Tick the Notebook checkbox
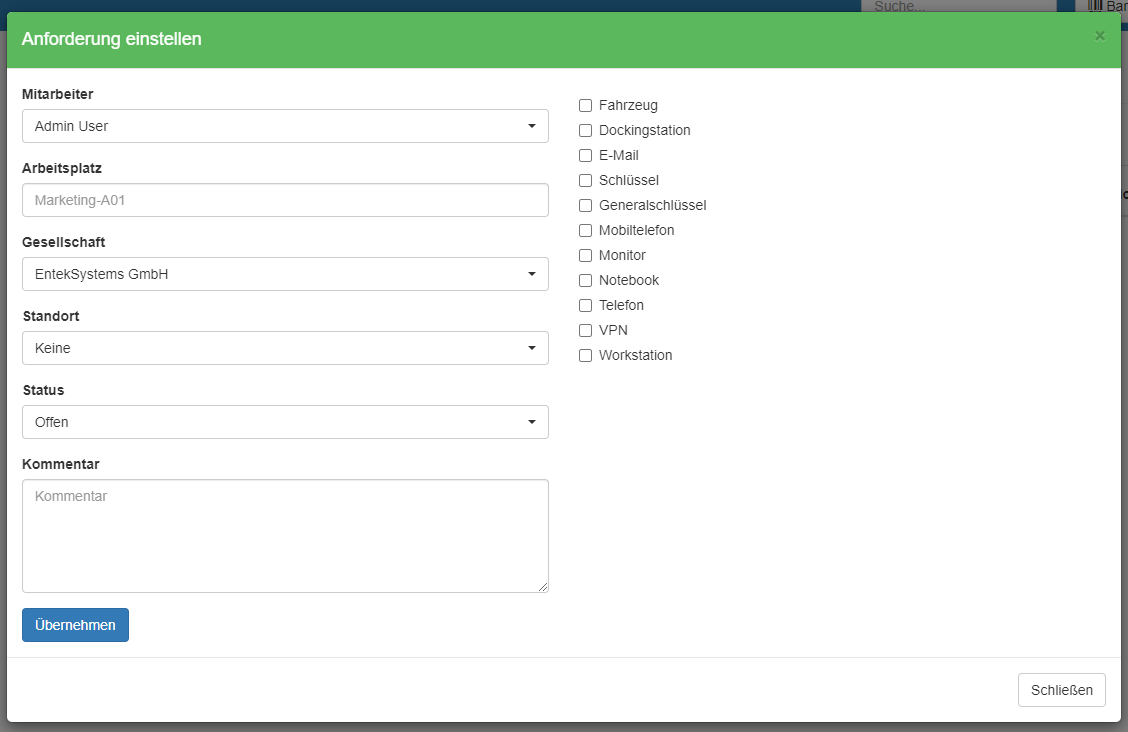 586,280
